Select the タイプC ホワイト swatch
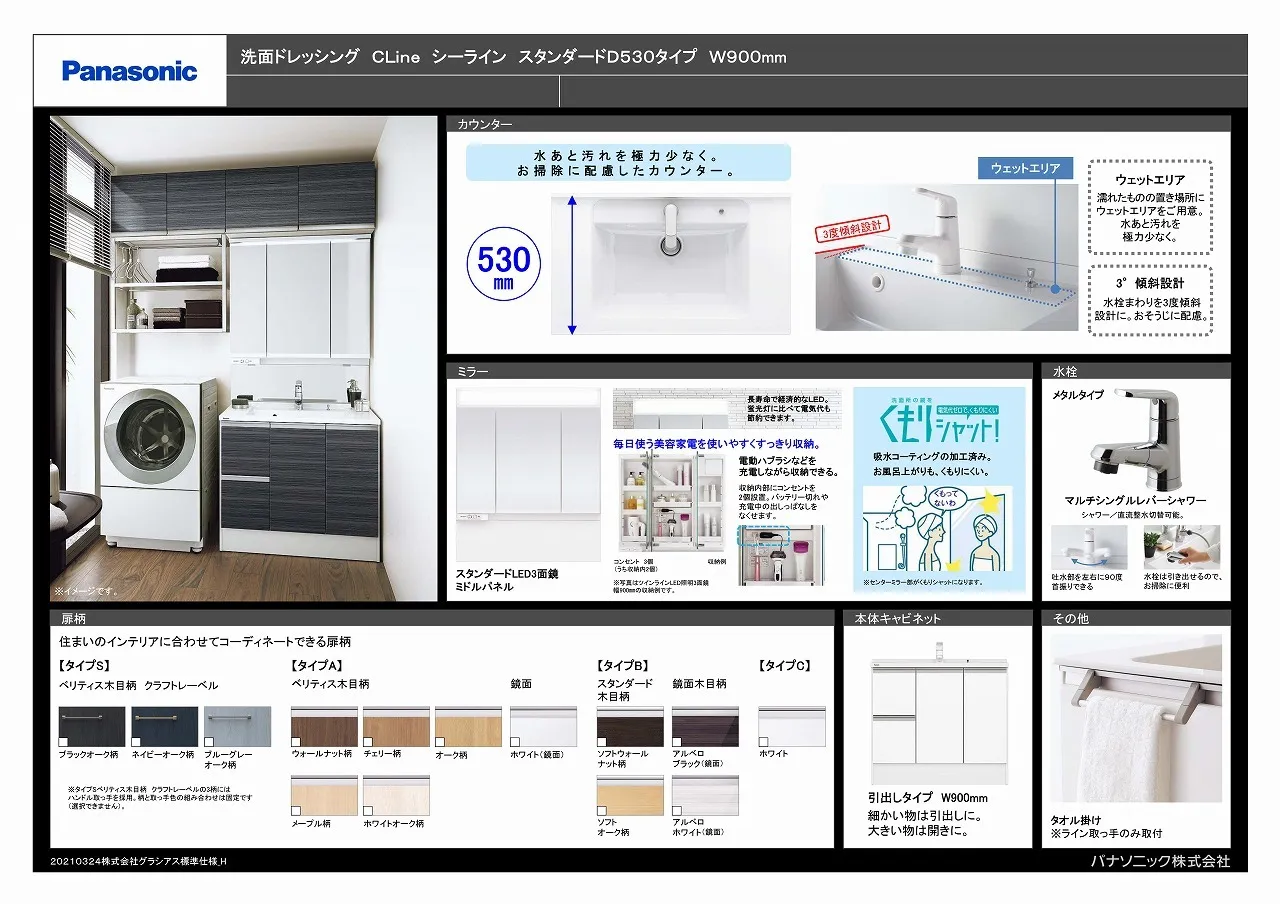Screen dimensions: 1280x904 click(792, 727)
